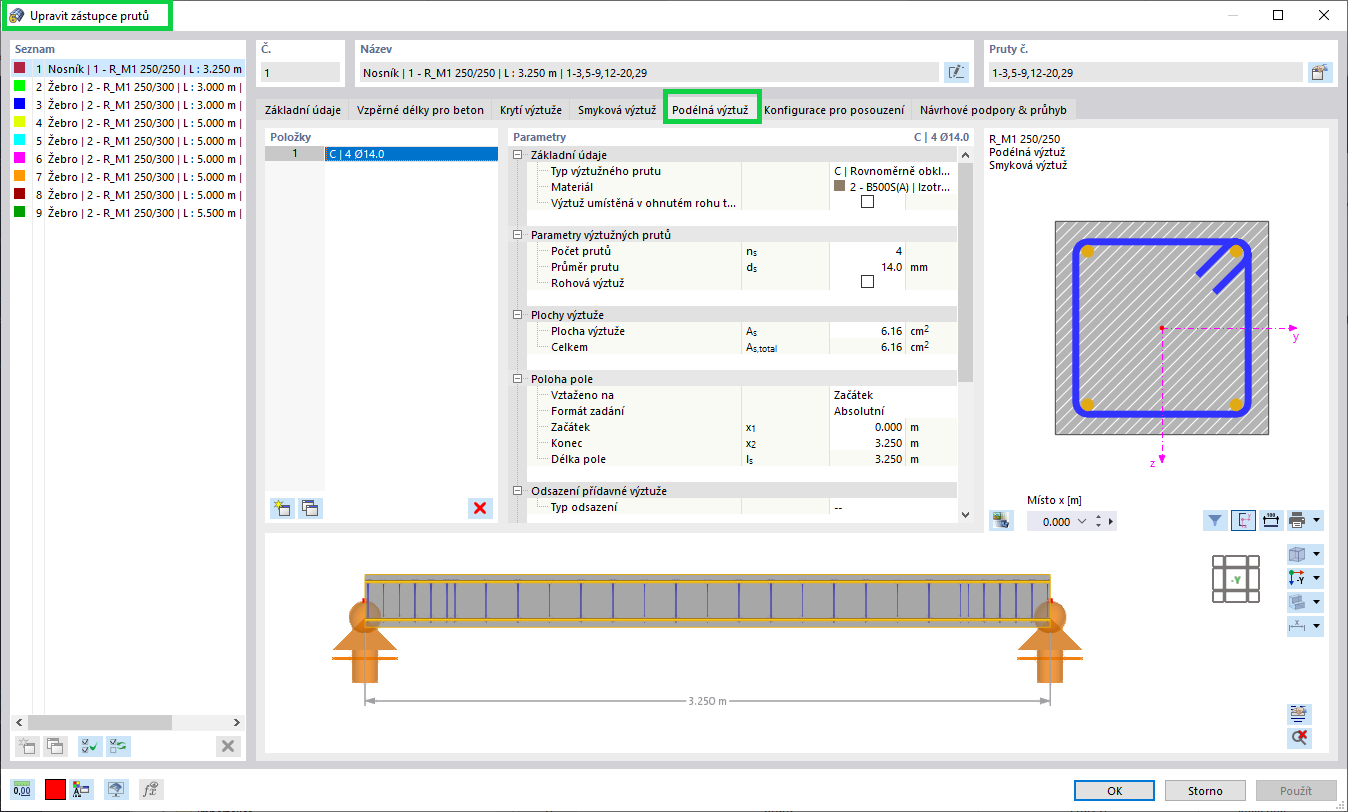The image size is (1348, 812).
Task: Delete the selected Položky item with red X
Action: (481, 508)
